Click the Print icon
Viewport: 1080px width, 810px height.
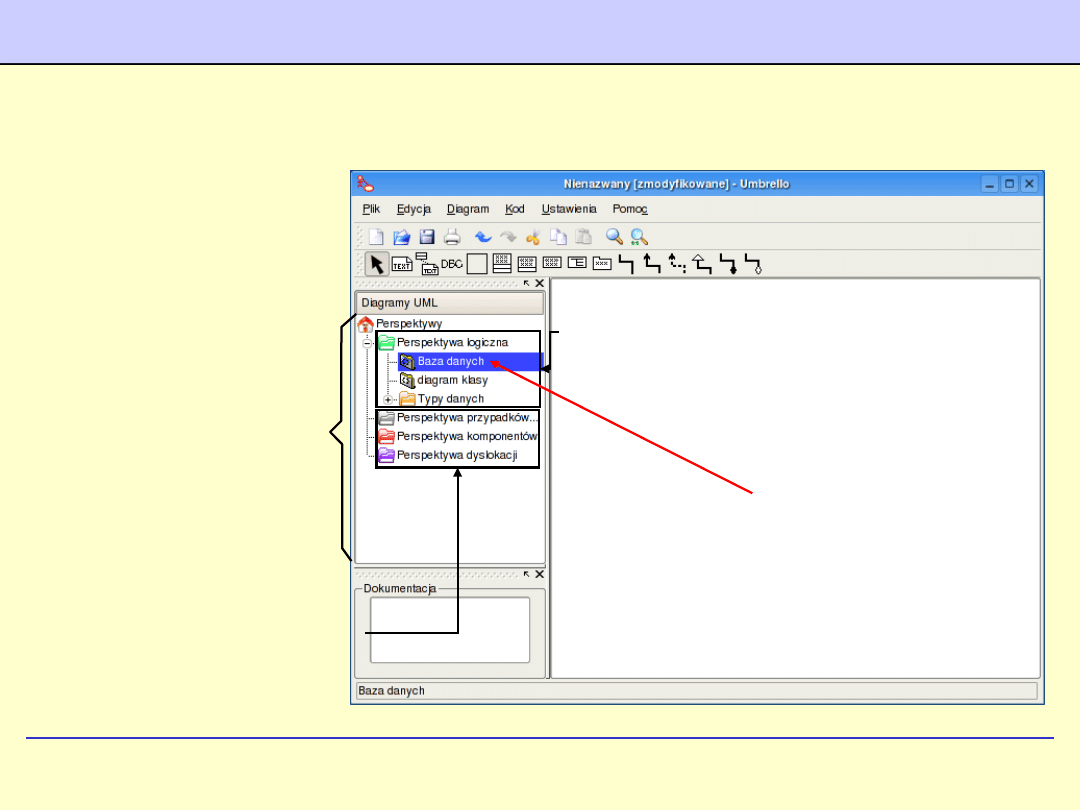click(x=452, y=237)
